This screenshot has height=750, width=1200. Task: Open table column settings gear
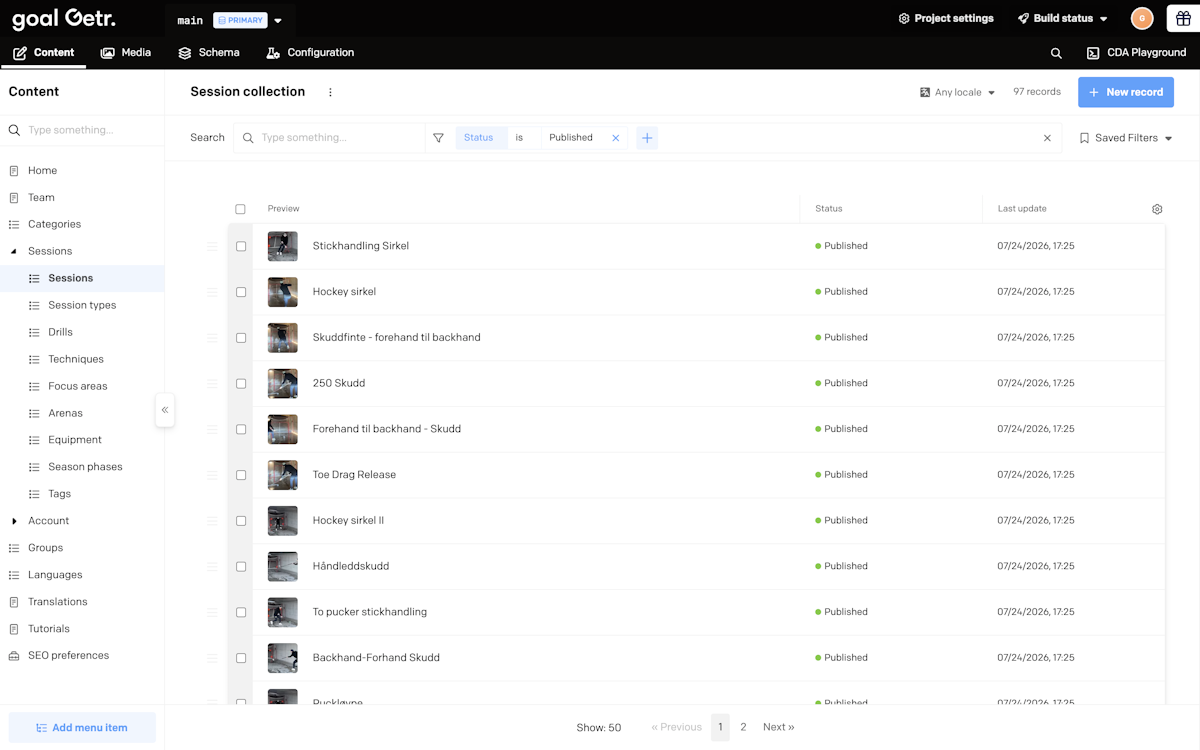(x=1157, y=209)
